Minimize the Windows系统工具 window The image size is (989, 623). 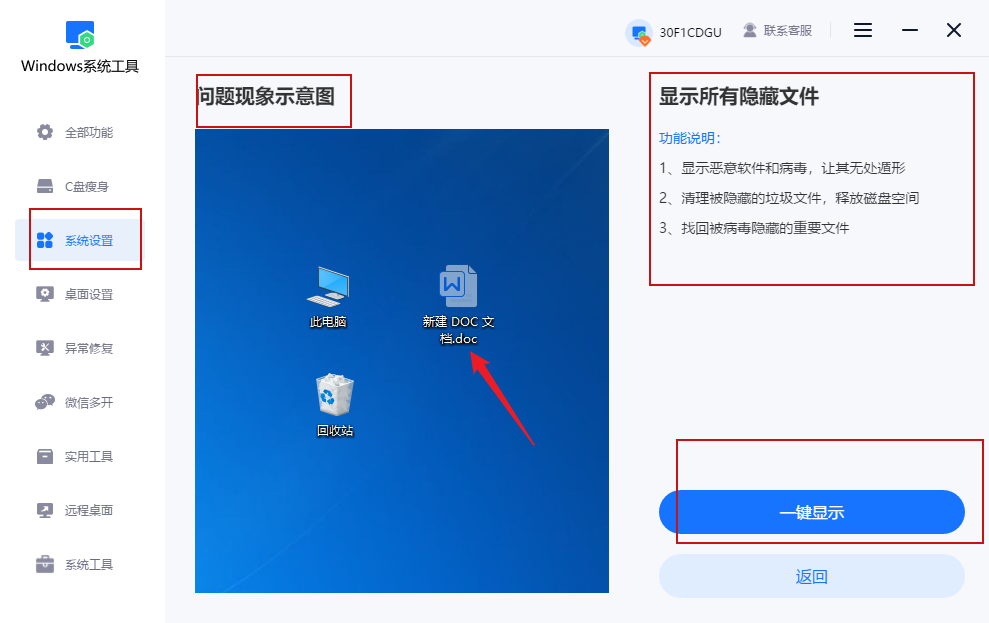coord(910,30)
